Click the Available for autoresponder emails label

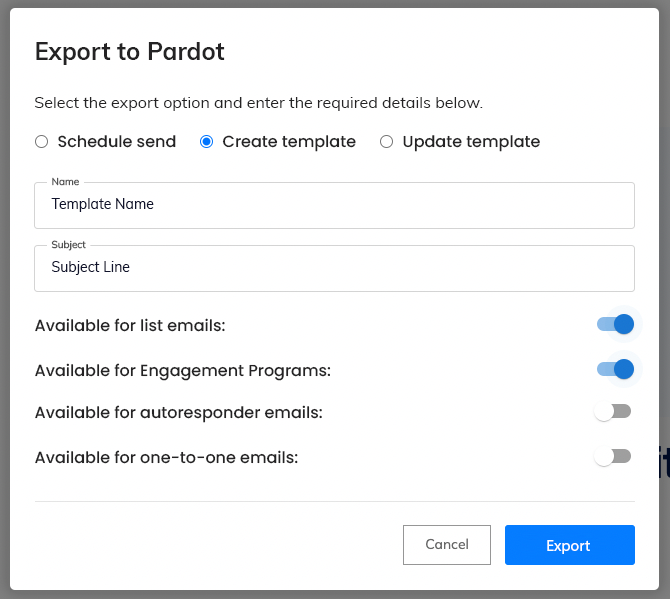[178, 412]
